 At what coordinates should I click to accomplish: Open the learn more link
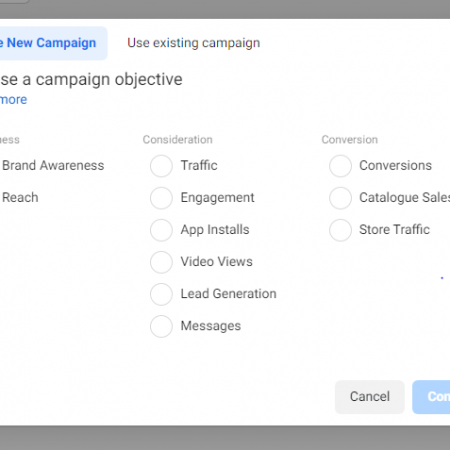tap(13, 100)
